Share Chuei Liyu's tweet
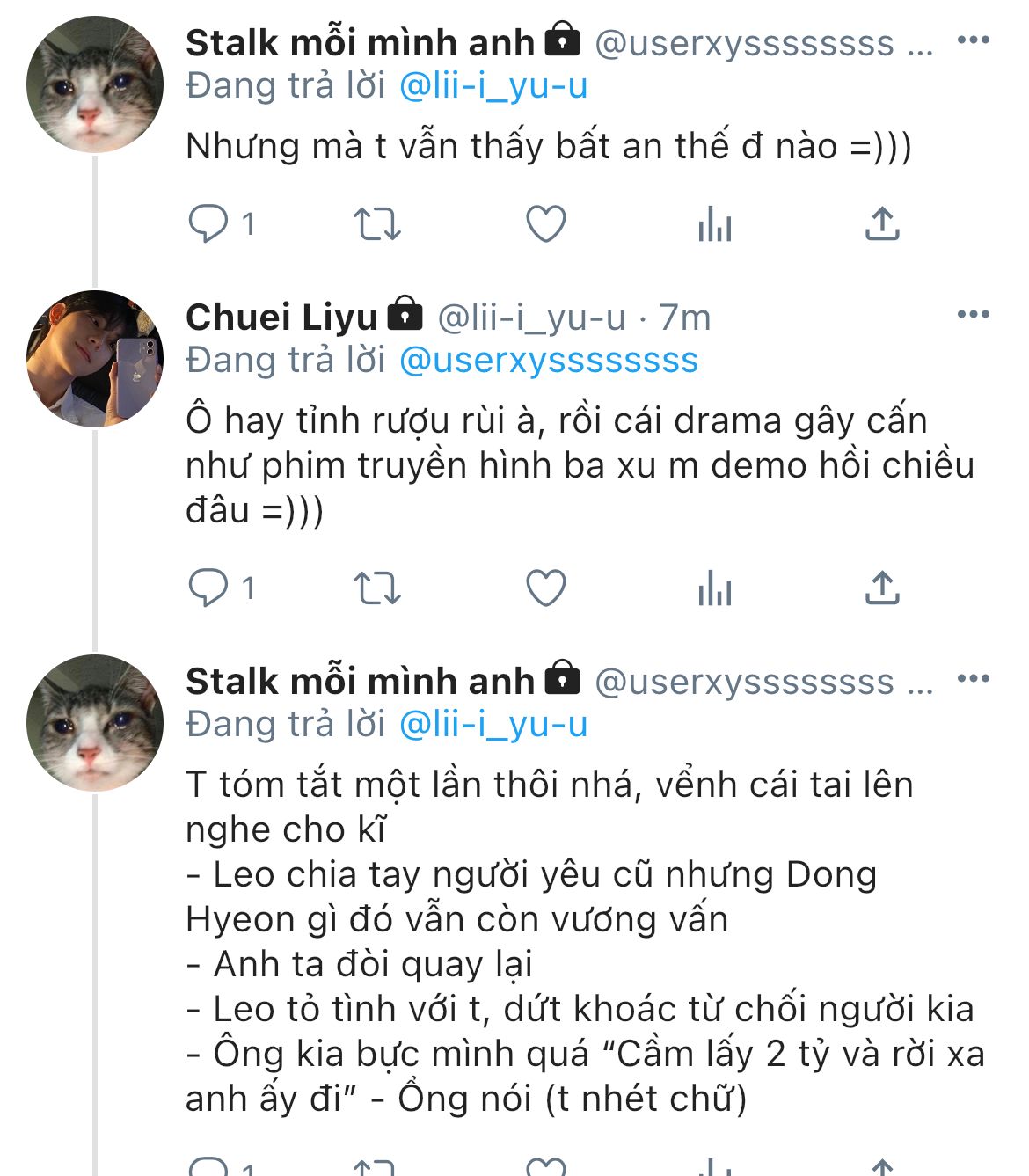This screenshot has width=1029, height=1176. tap(882, 588)
